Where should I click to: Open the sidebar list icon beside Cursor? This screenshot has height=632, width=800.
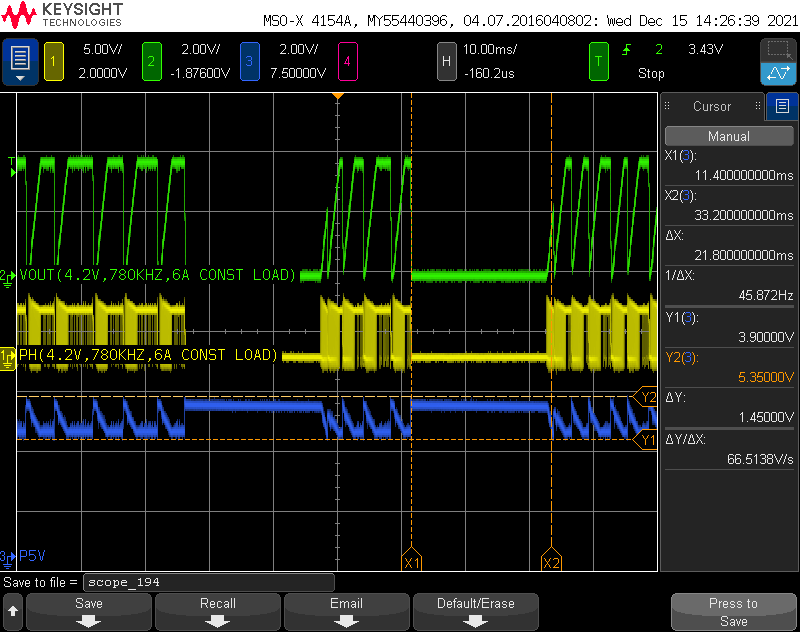[782, 106]
